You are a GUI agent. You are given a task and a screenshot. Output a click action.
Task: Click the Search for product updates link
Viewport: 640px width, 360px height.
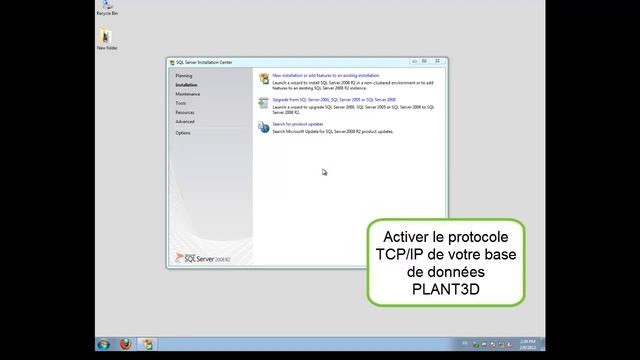click(298, 124)
